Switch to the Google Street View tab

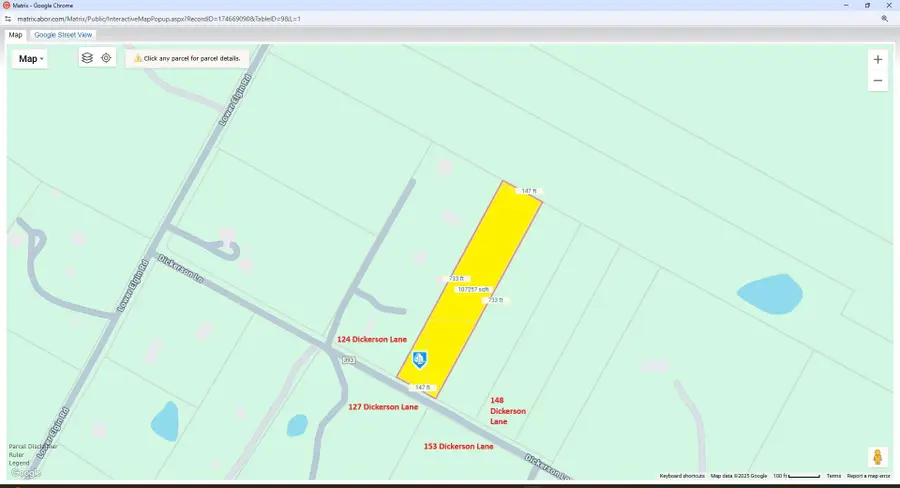click(63, 34)
